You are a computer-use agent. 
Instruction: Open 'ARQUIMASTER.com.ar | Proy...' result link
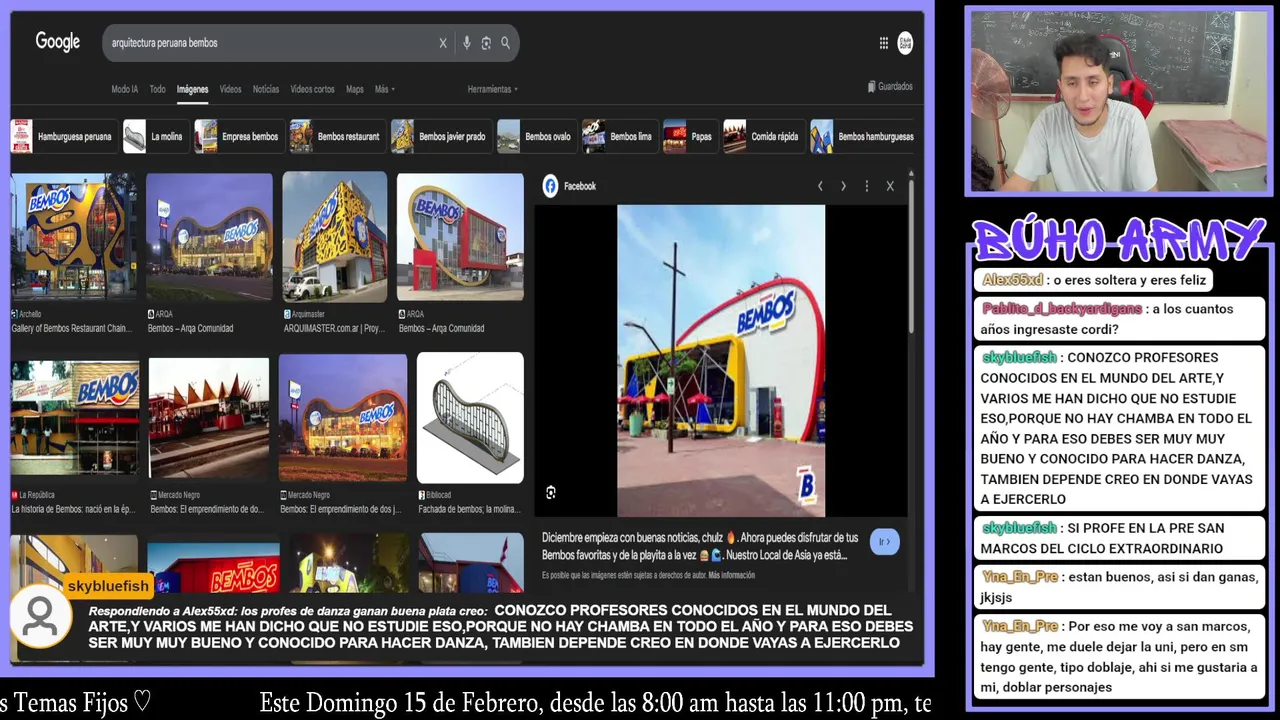point(335,328)
